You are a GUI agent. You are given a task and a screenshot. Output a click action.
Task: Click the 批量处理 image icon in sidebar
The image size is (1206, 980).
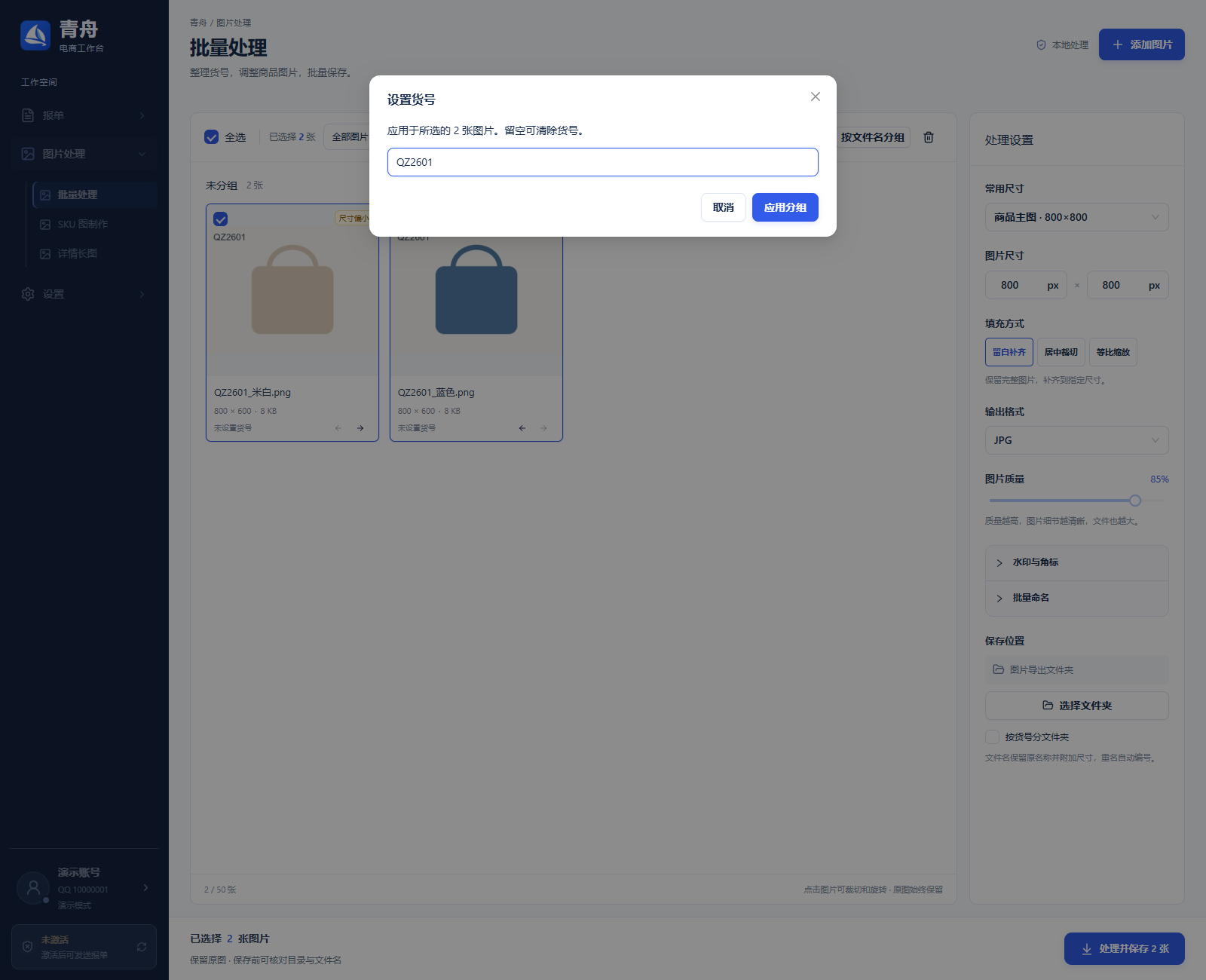[45, 195]
